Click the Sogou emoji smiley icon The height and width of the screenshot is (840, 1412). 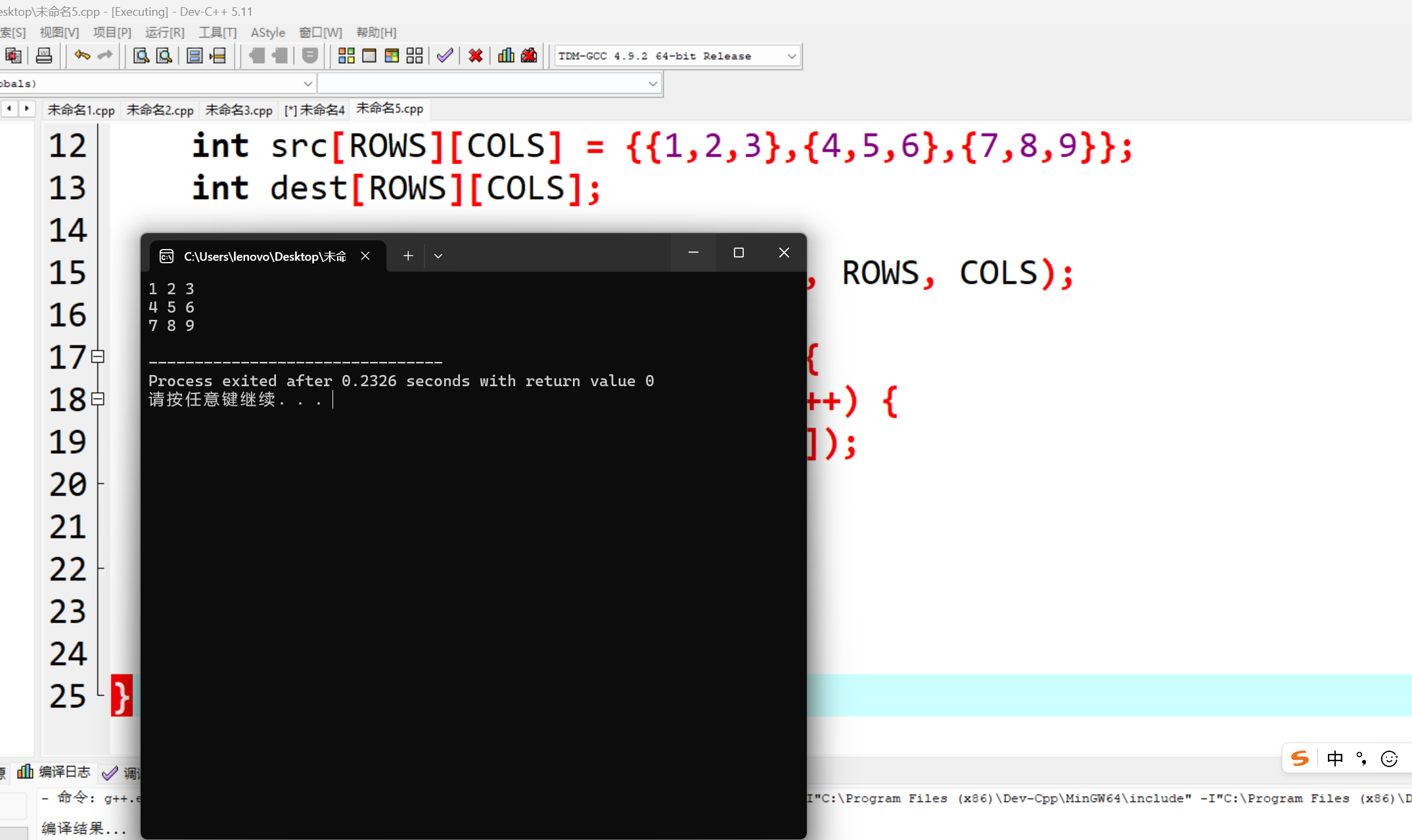pos(1389,759)
